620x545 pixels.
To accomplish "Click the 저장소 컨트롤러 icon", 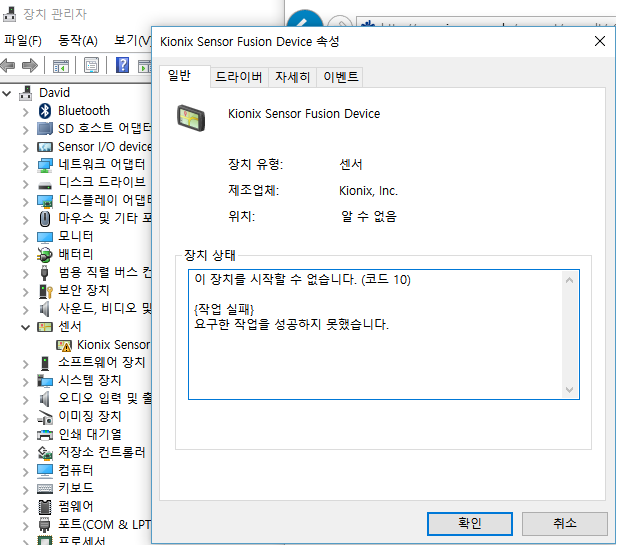I will coord(45,453).
